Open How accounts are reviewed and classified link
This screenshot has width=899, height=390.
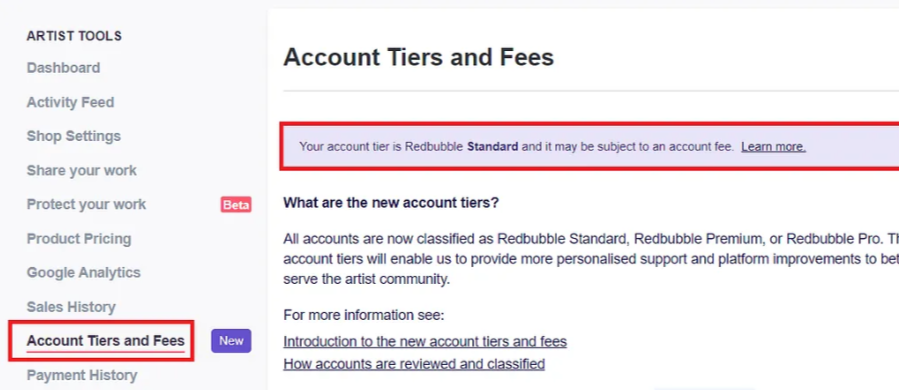tap(414, 364)
